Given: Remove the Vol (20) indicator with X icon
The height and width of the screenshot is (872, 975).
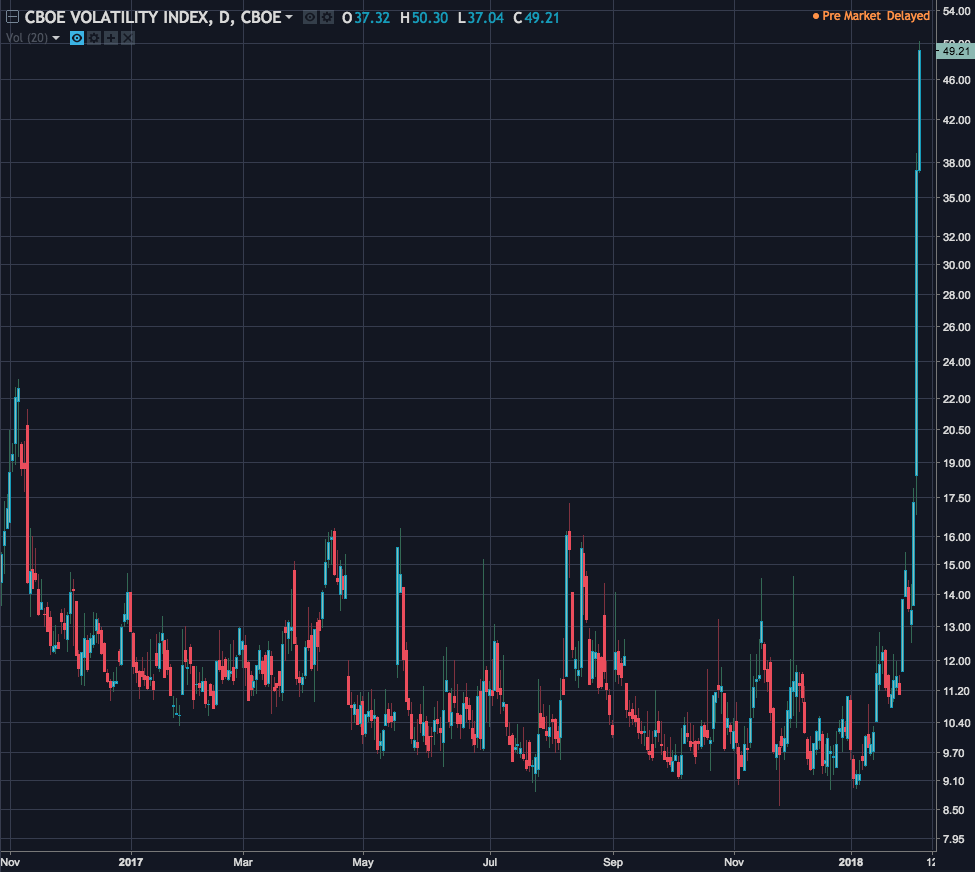Looking at the screenshot, I should coord(127,38).
